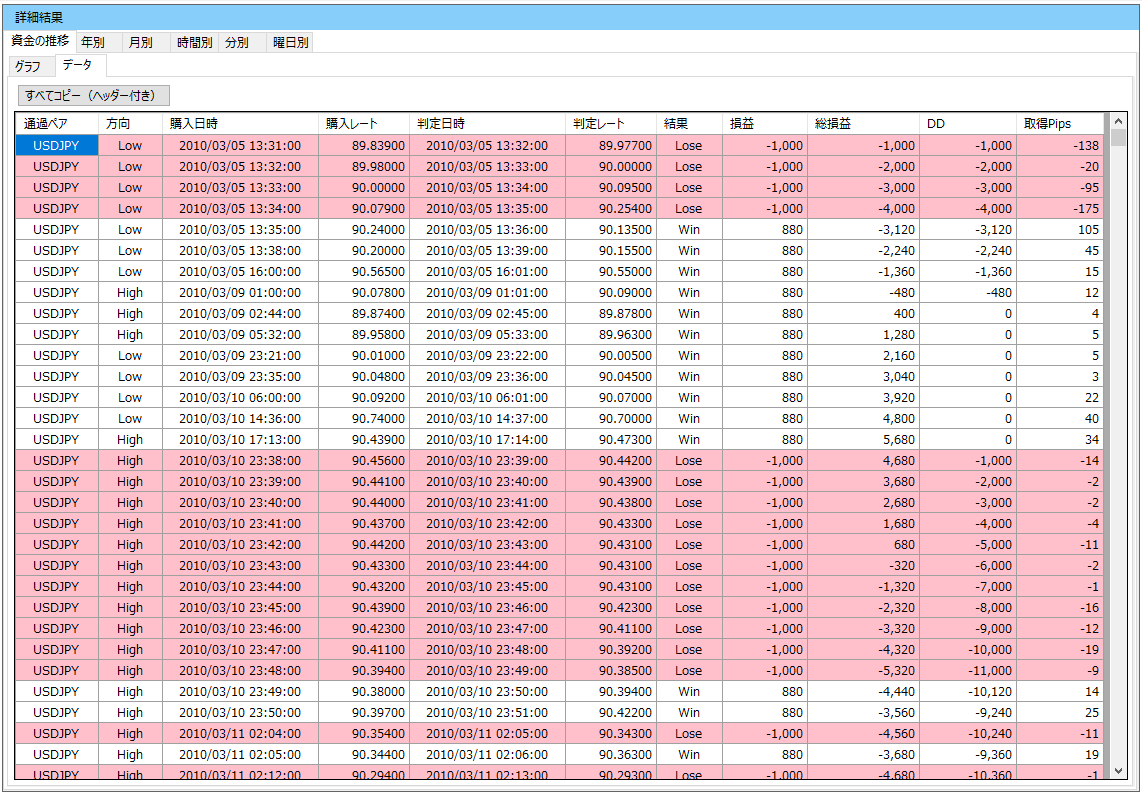The height and width of the screenshot is (793, 1142).
Task: Click DD value -9,000
Action: point(968,629)
